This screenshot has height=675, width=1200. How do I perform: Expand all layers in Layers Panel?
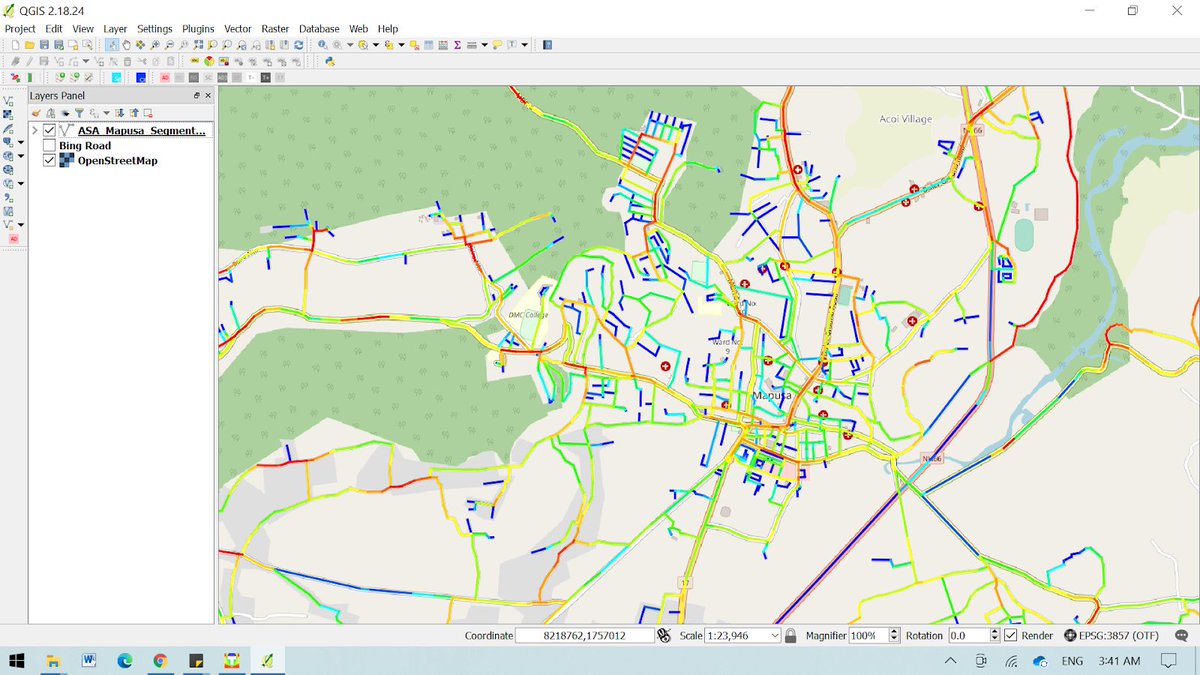click(120, 113)
